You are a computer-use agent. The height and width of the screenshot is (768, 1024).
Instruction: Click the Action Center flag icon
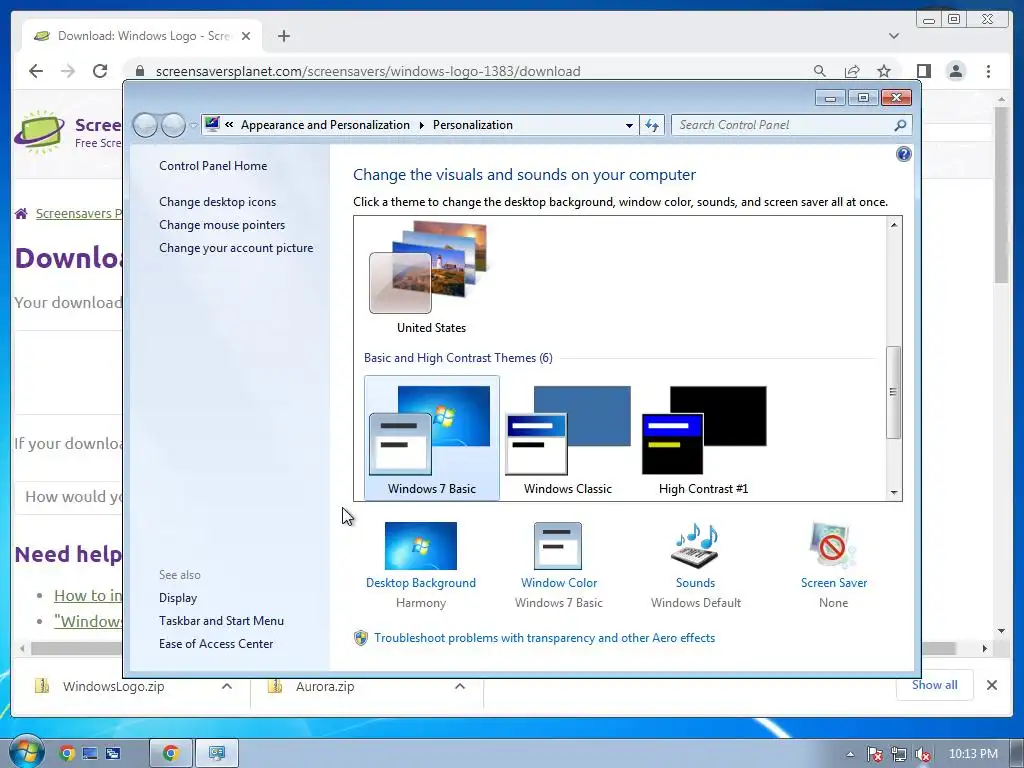tap(874, 754)
